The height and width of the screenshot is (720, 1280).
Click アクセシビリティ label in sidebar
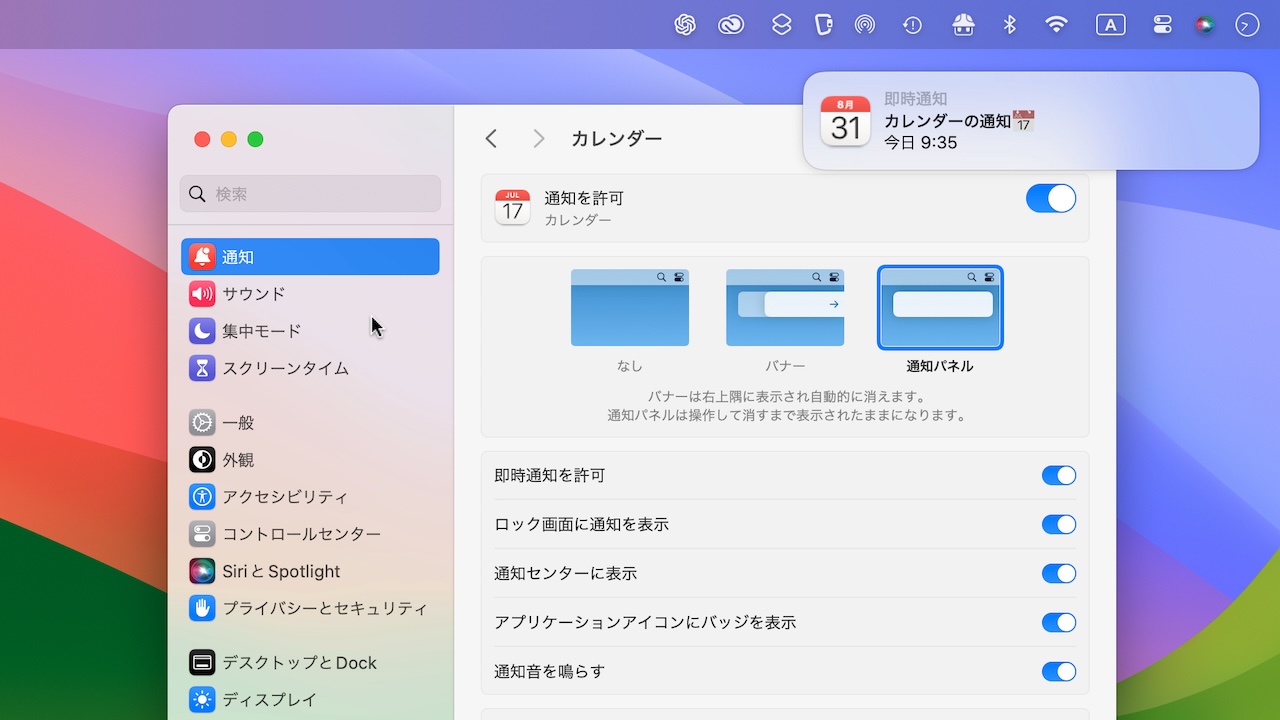pyautogui.click(x=286, y=497)
